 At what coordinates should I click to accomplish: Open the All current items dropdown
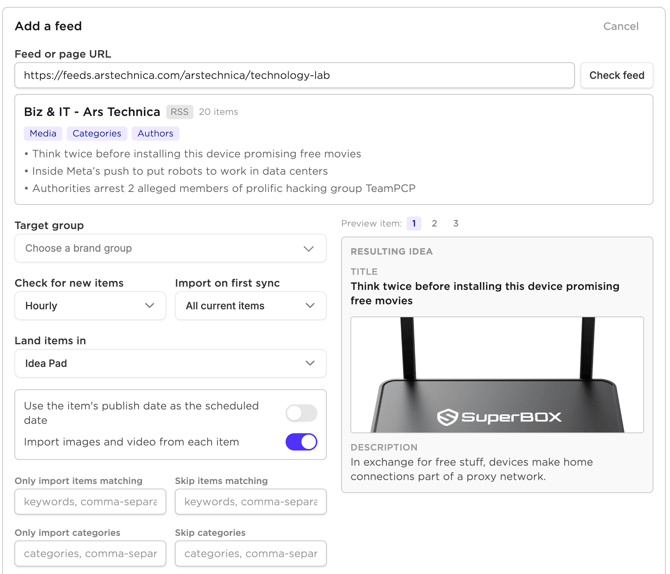tap(250, 306)
